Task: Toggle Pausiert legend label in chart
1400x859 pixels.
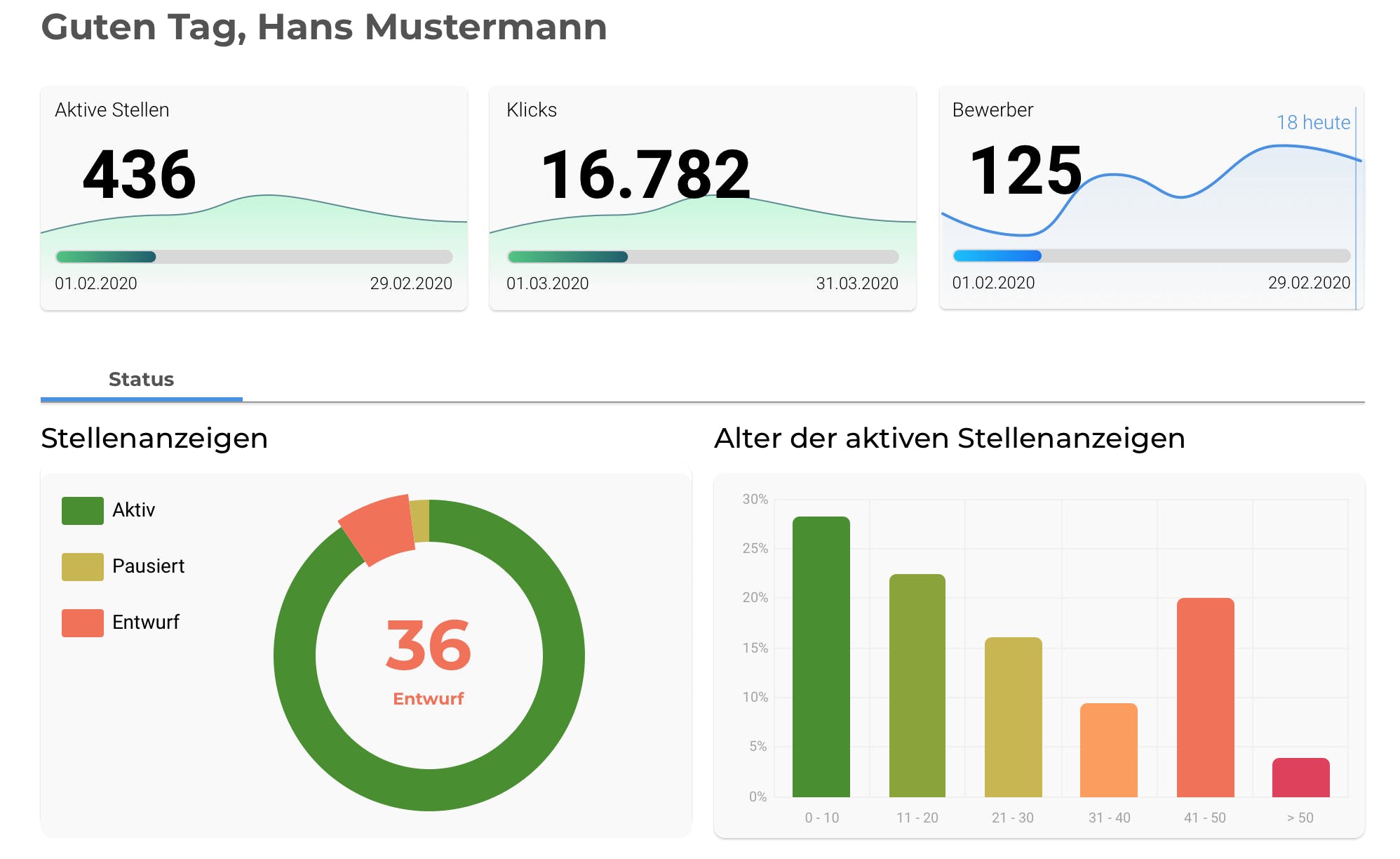Action: (x=148, y=566)
